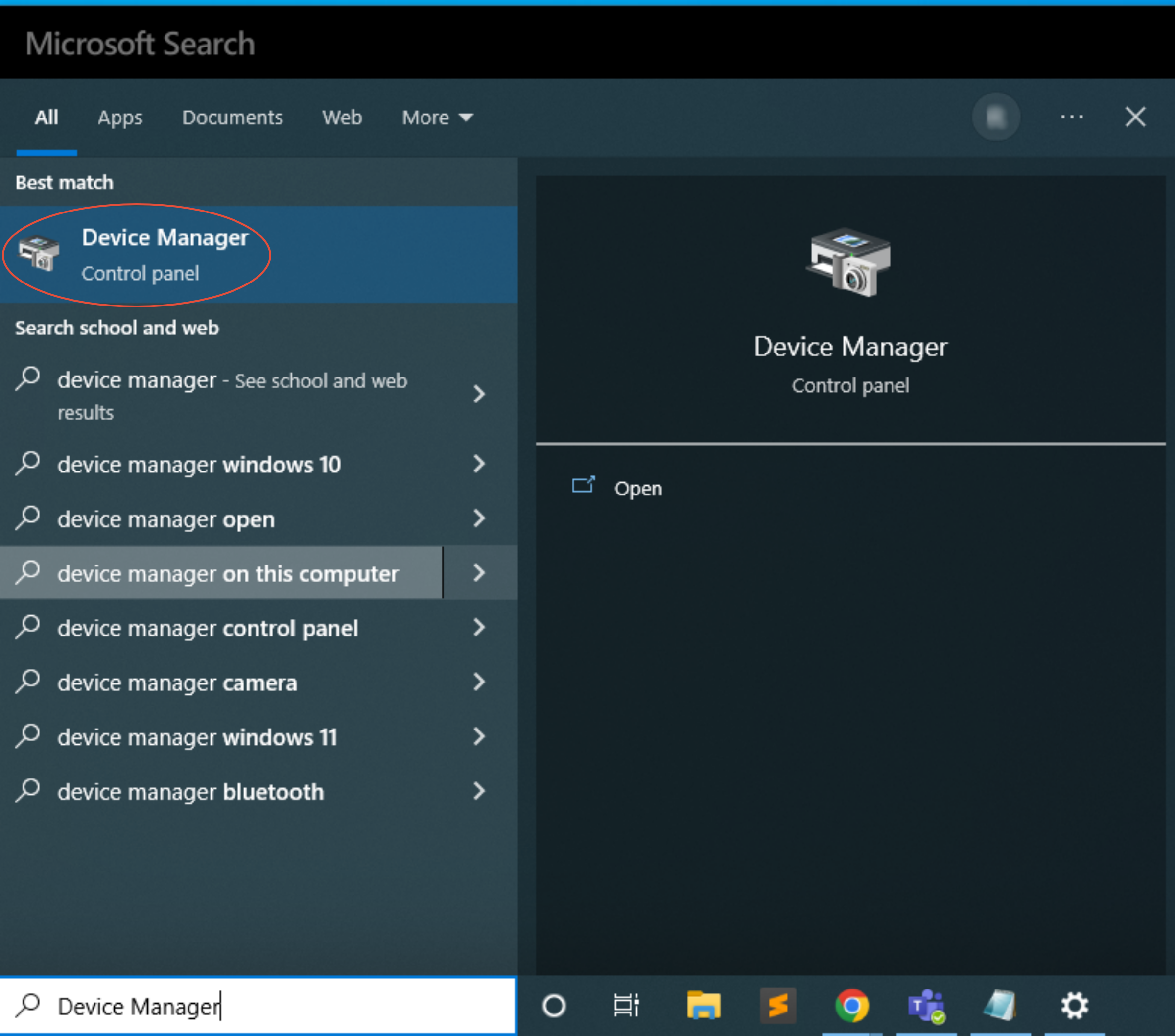The width and height of the screenshot is (1175, 1036).
Task: Open Google Chrome in the taskbar
Action: (851, 1006)
